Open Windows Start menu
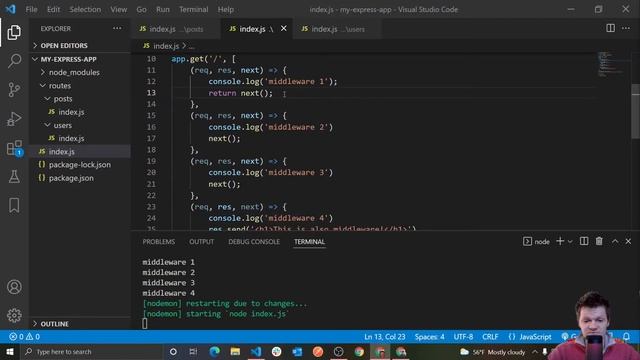The width and height of the screenshot is (640, 360). pos(10,351)
